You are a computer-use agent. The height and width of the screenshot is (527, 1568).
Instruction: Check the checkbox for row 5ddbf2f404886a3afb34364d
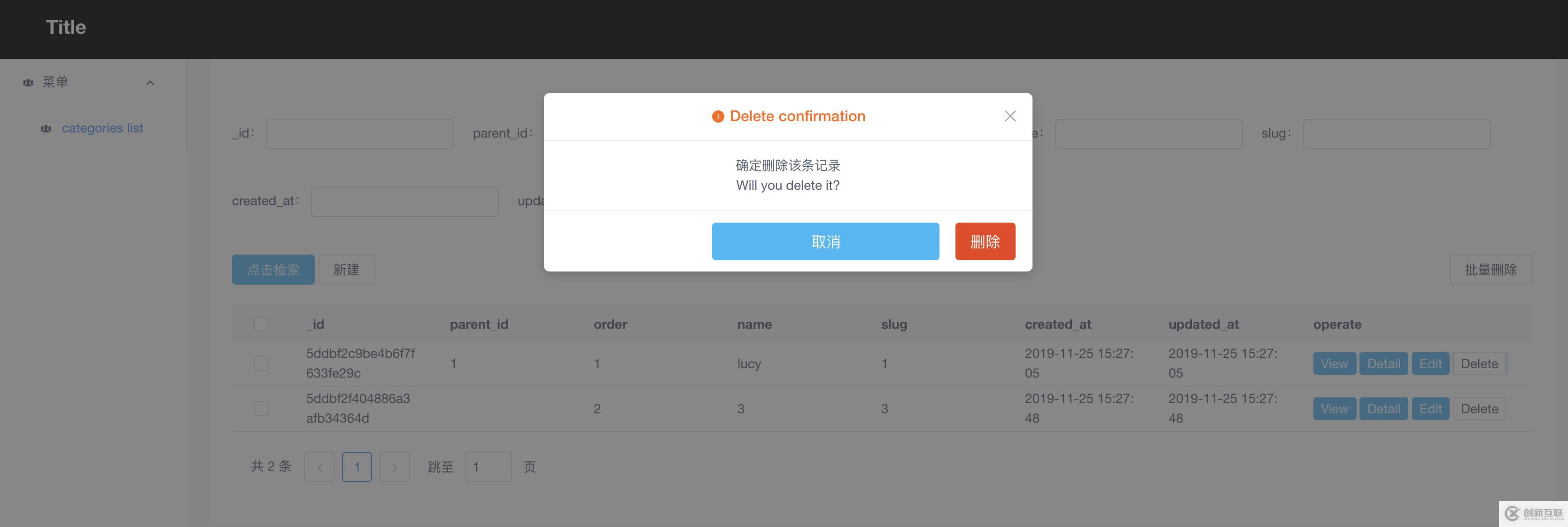[261, 408]
